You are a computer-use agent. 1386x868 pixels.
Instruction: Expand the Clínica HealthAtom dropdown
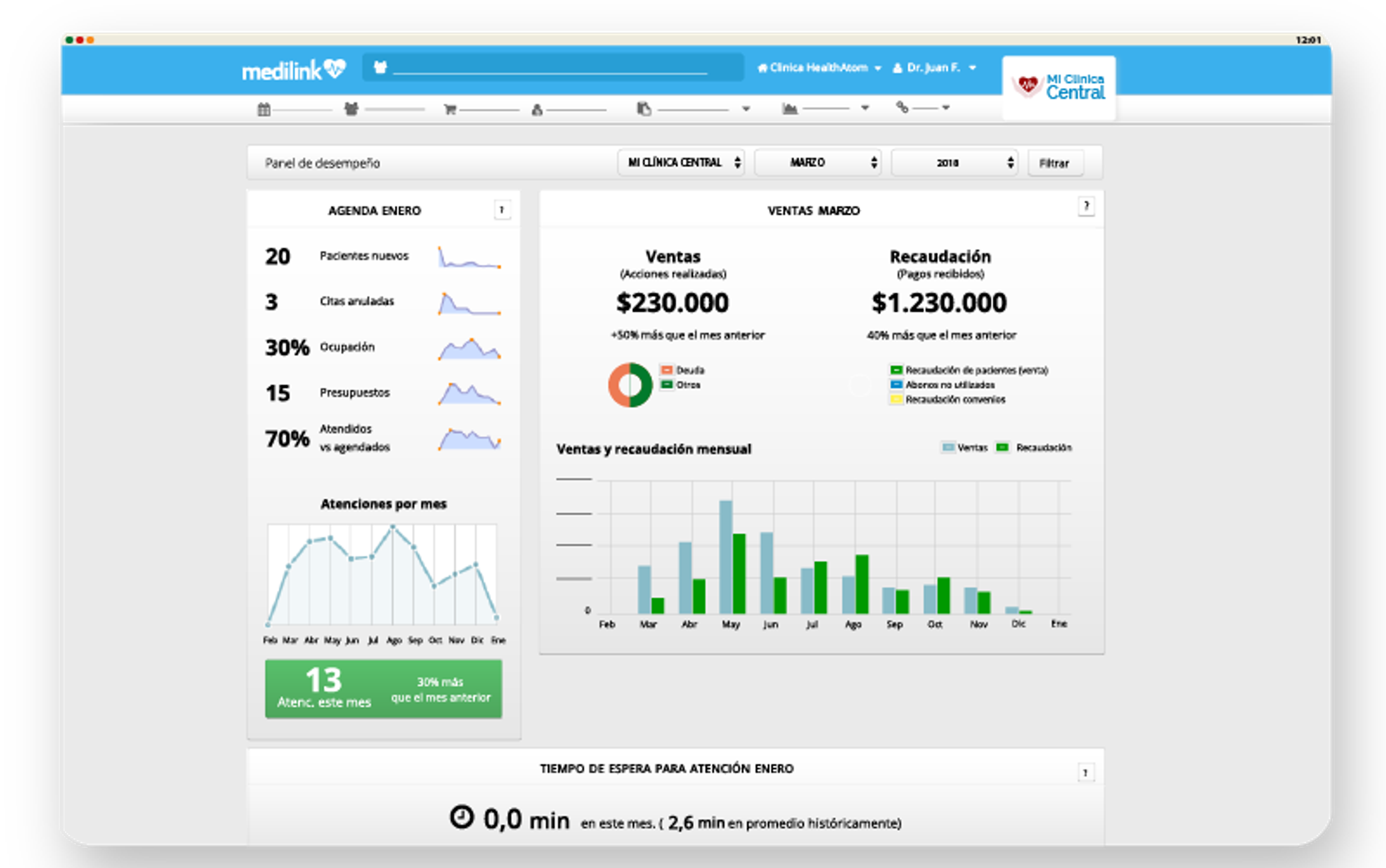point(819,68)
